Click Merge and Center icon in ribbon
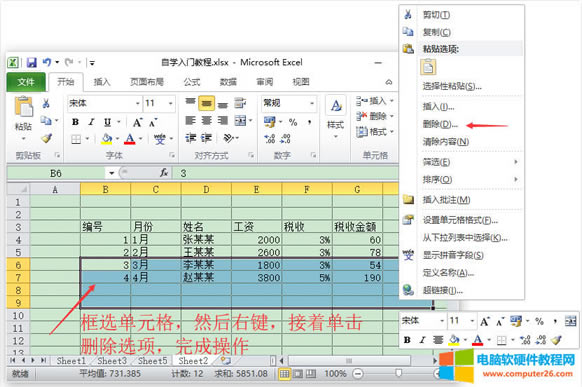 241,120
